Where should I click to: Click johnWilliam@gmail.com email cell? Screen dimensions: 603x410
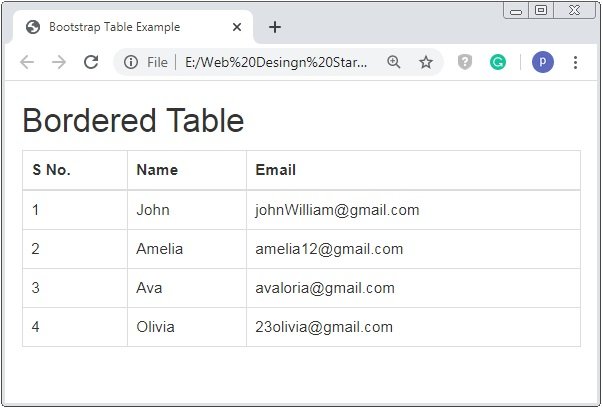click(413, 210)
